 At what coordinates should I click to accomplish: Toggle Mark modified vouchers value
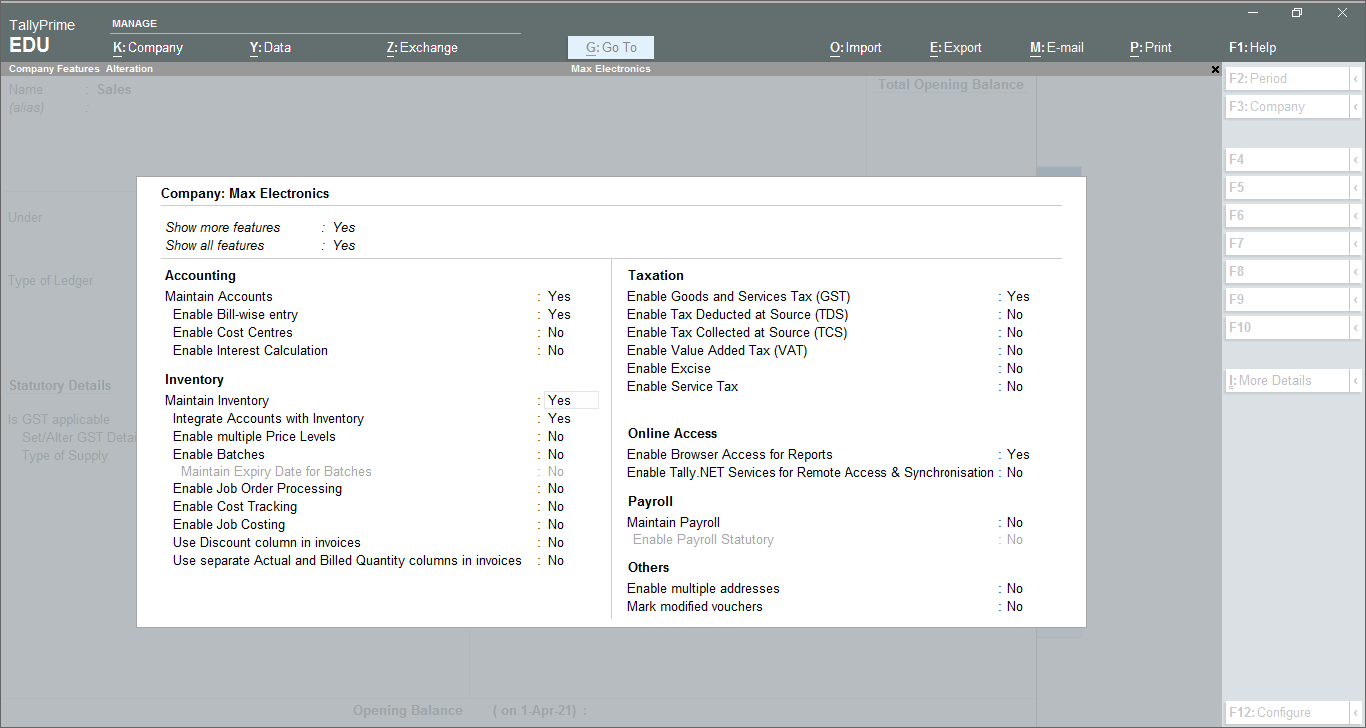pyautogui.click(x=1015, y=607)
